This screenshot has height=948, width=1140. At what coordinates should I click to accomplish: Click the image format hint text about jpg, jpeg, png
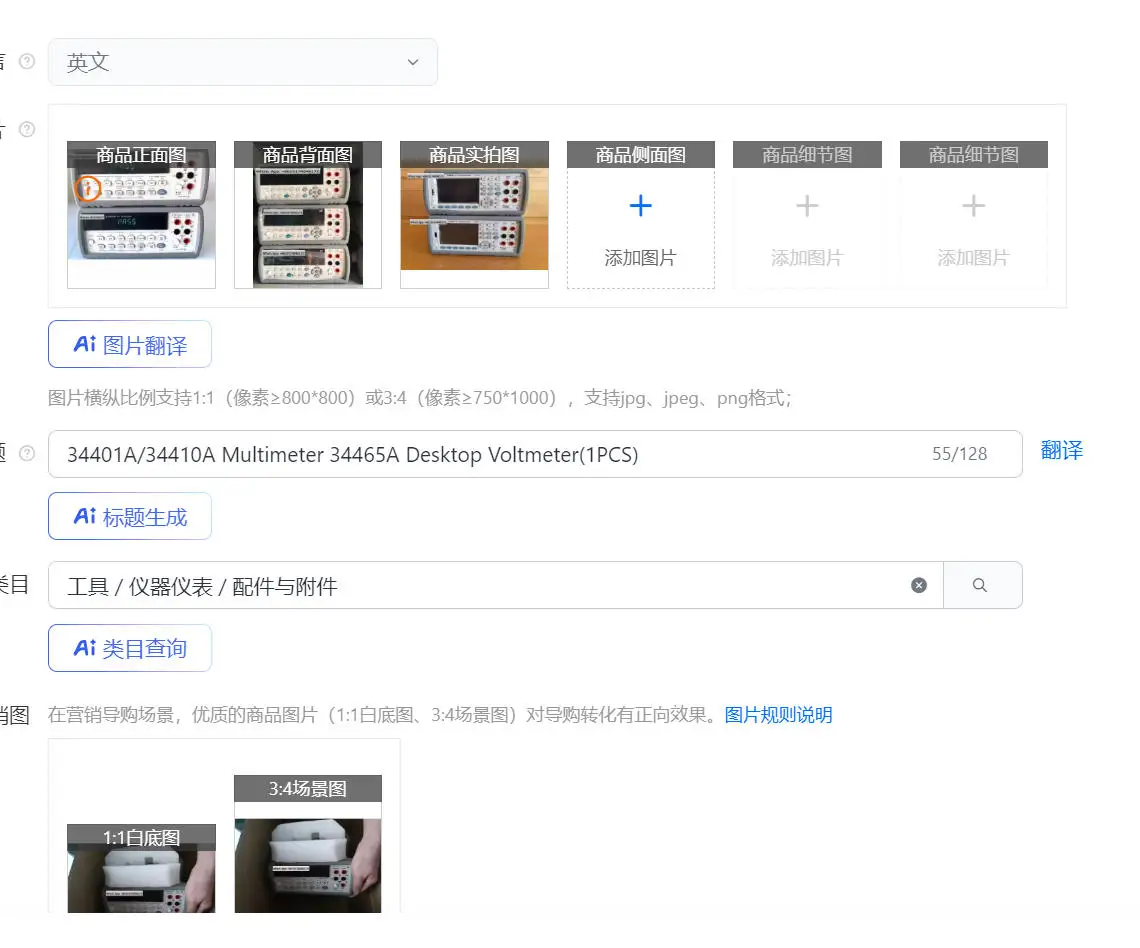420,398
